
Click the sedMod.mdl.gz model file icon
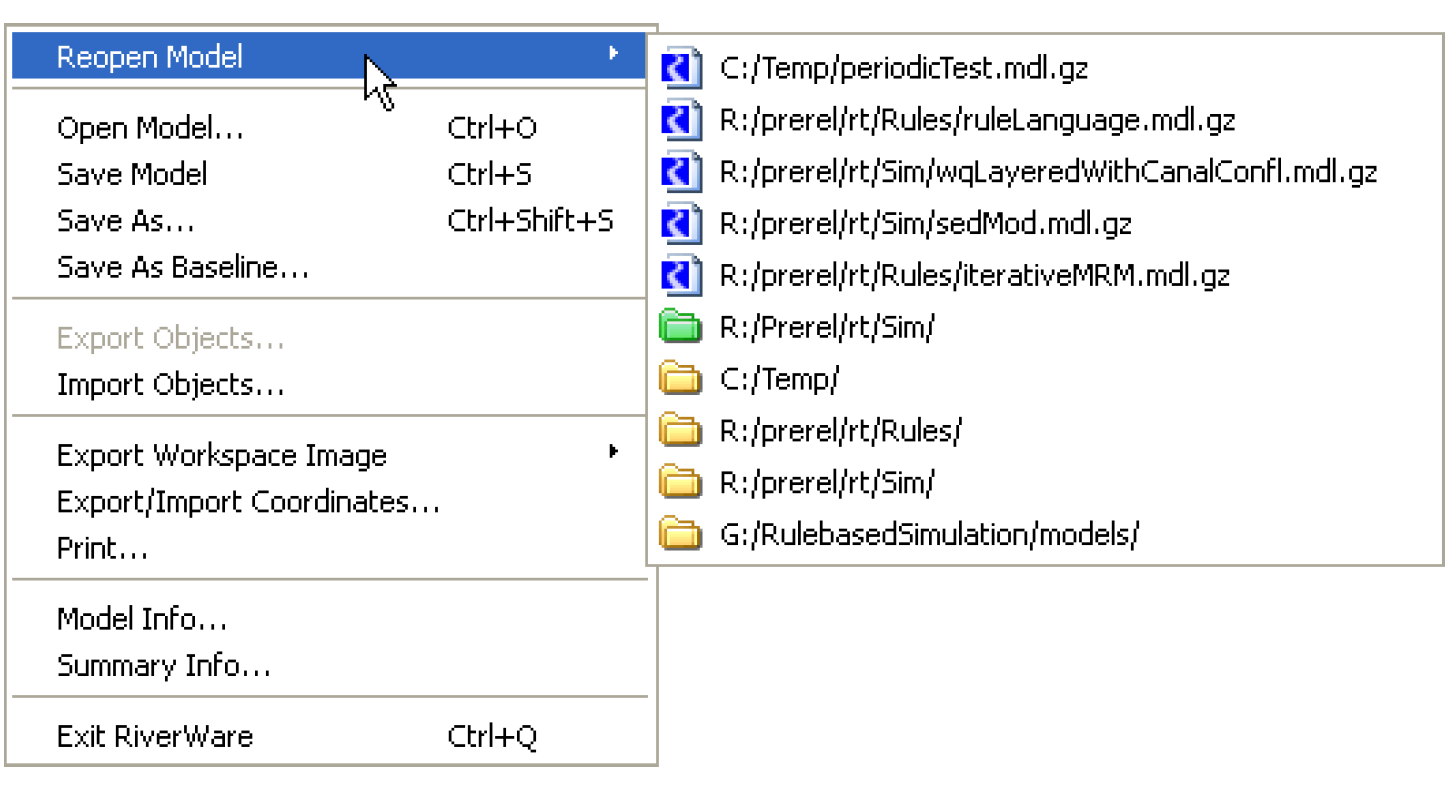(682, 223)
